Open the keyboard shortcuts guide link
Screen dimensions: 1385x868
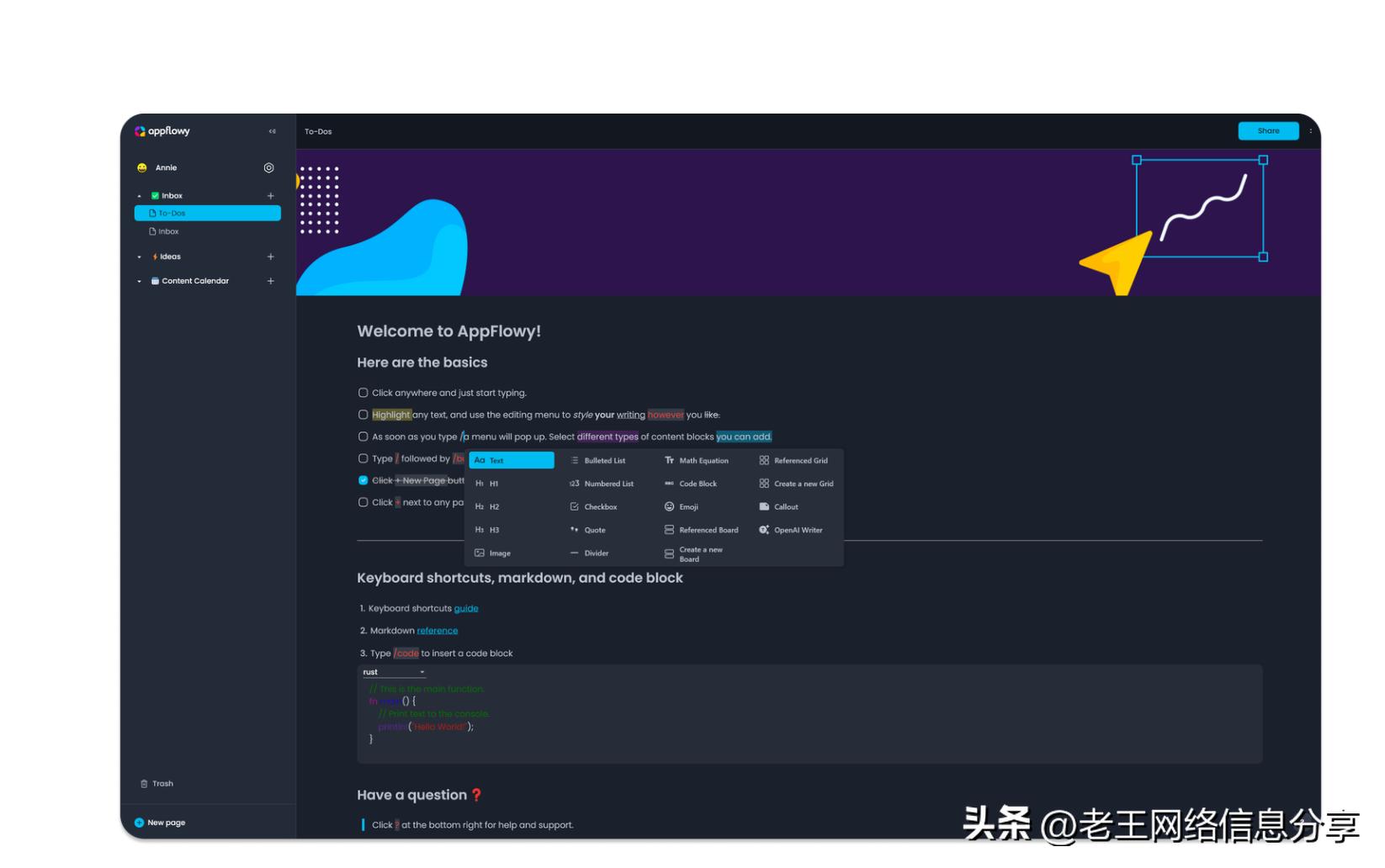pyautogui.click(x=465, y=608)
